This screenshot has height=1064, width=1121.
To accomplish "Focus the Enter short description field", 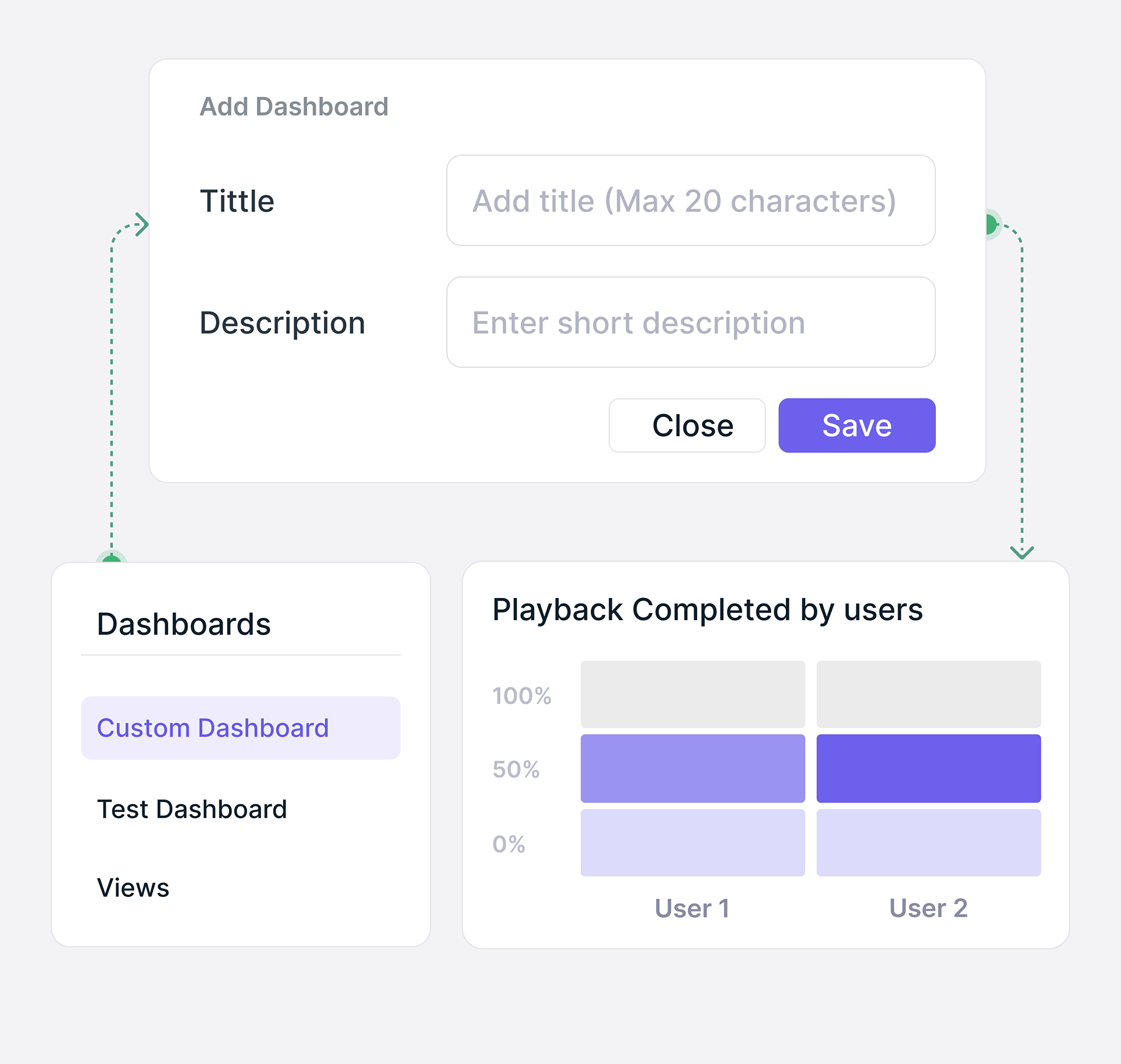I will pos(691,322).
